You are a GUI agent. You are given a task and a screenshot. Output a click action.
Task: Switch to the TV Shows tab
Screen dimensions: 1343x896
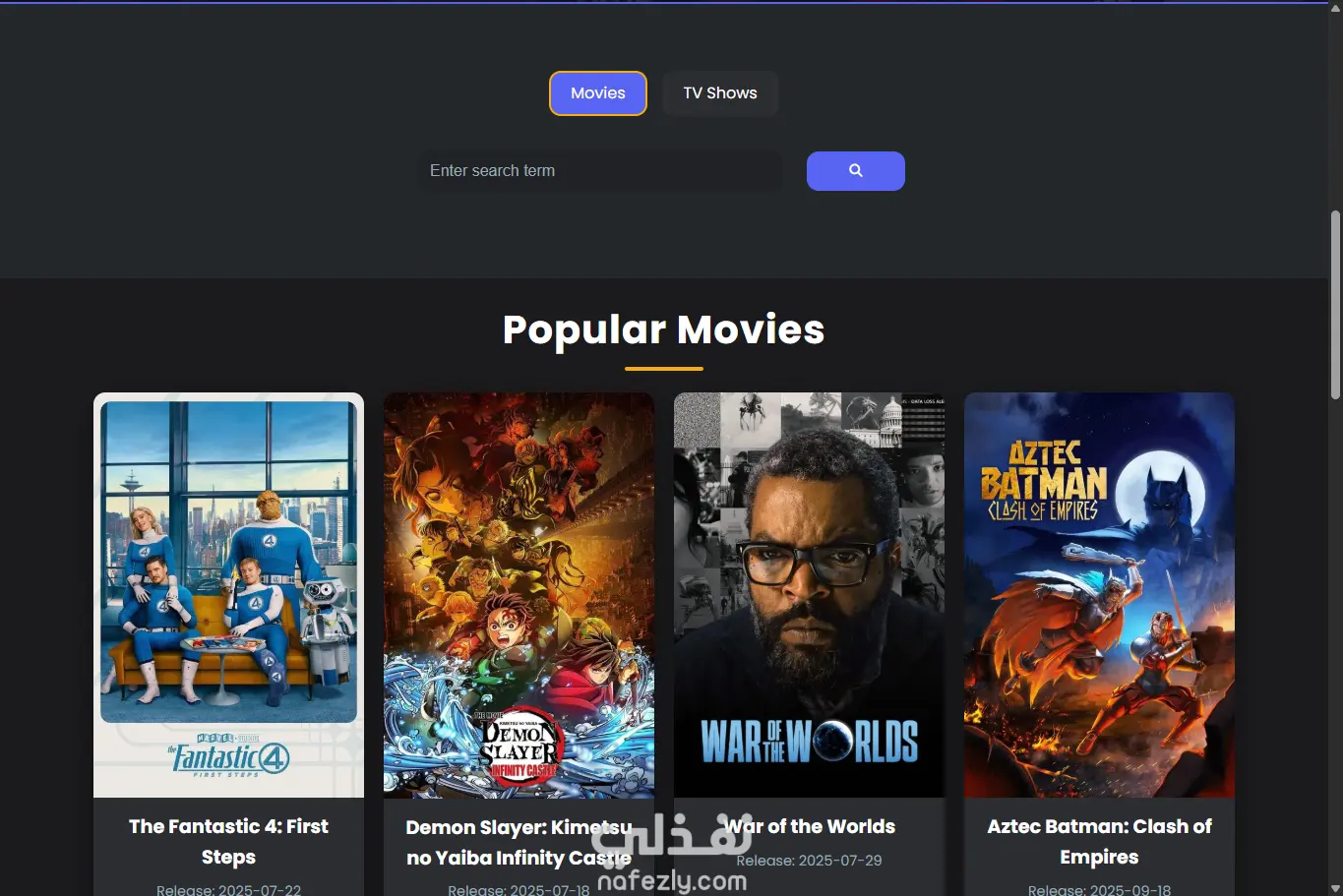click(720, 93)
